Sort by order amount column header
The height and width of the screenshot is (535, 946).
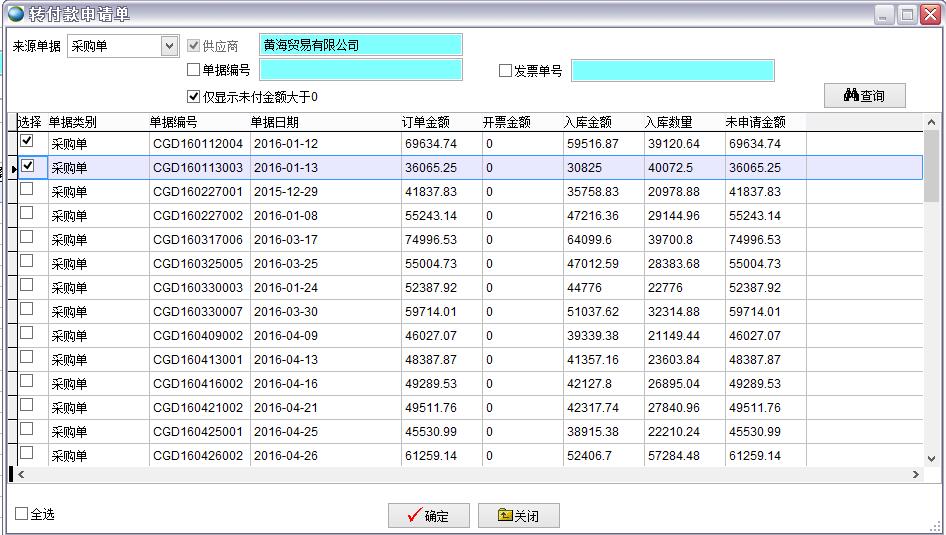coord(425,122)
